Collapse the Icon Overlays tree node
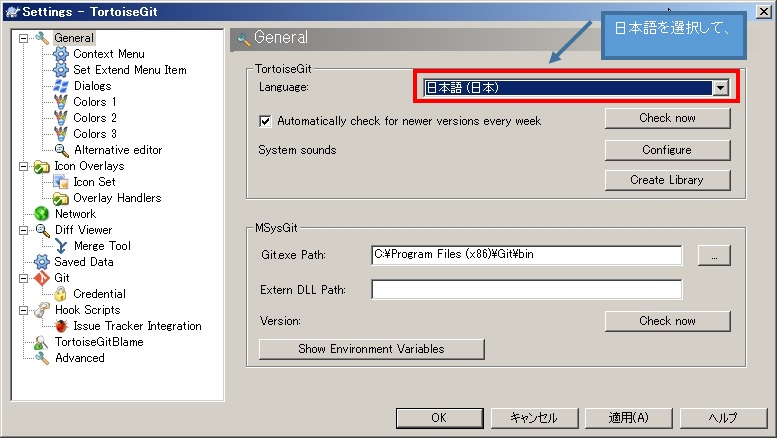Viewport: 777px width, 438px height. tap(23, 166)
